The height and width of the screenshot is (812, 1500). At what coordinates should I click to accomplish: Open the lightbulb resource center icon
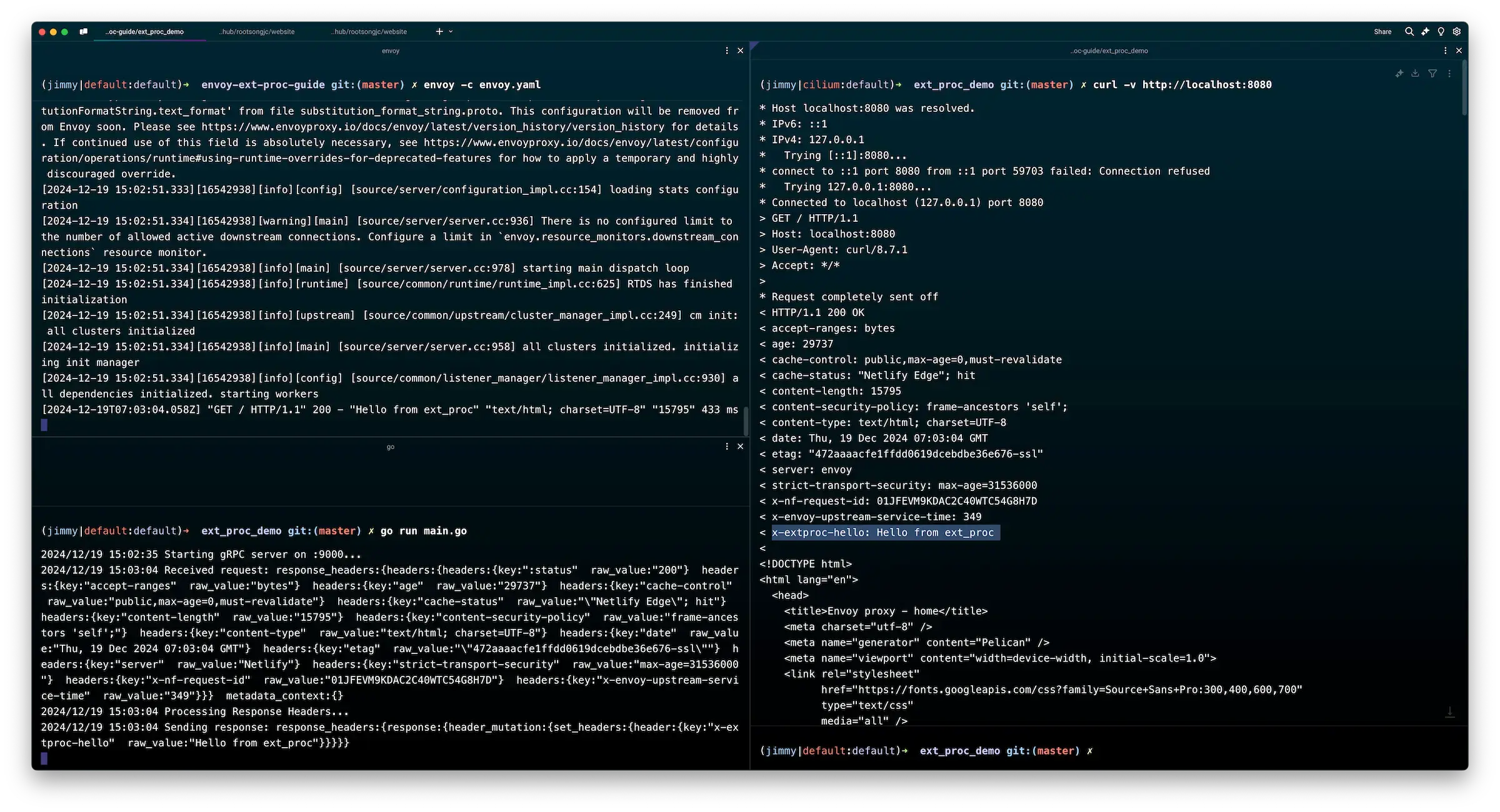coord(1441,31)
